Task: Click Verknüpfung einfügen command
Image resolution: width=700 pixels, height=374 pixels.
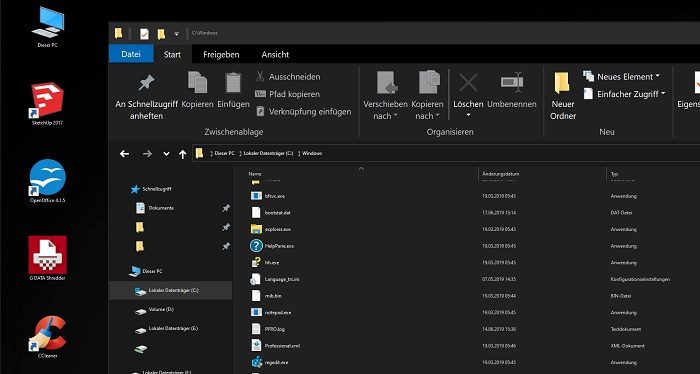Action: (x=303, y=112)
